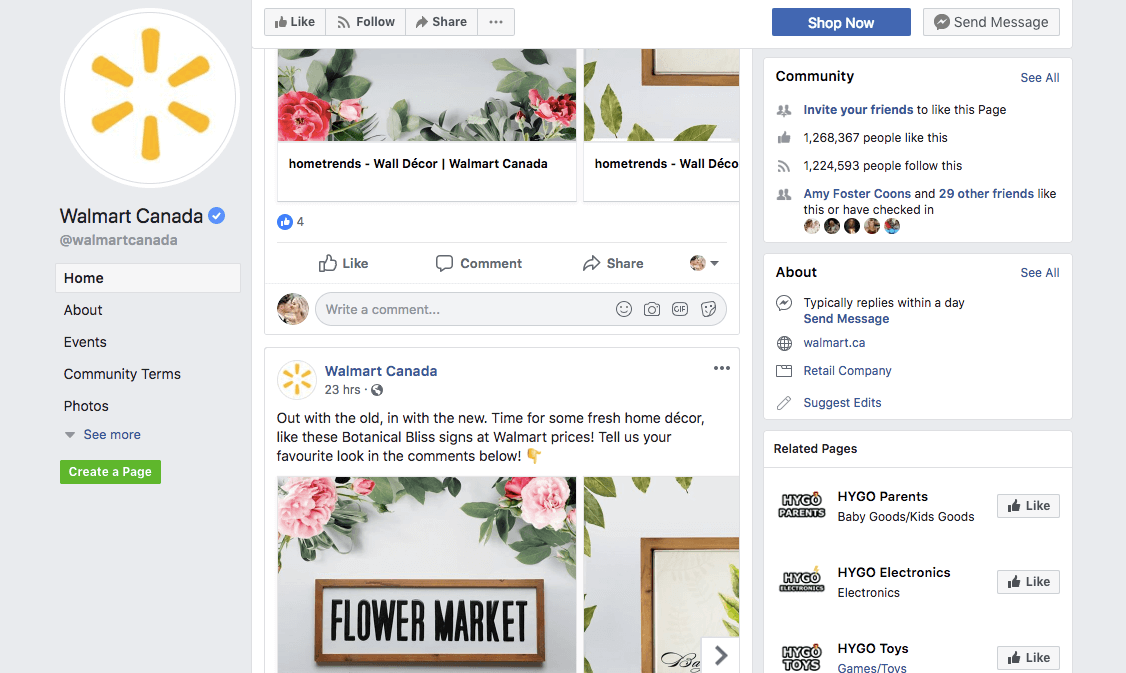
Task: Open Photos from the sidebar menu
Action: pos(86,406)
